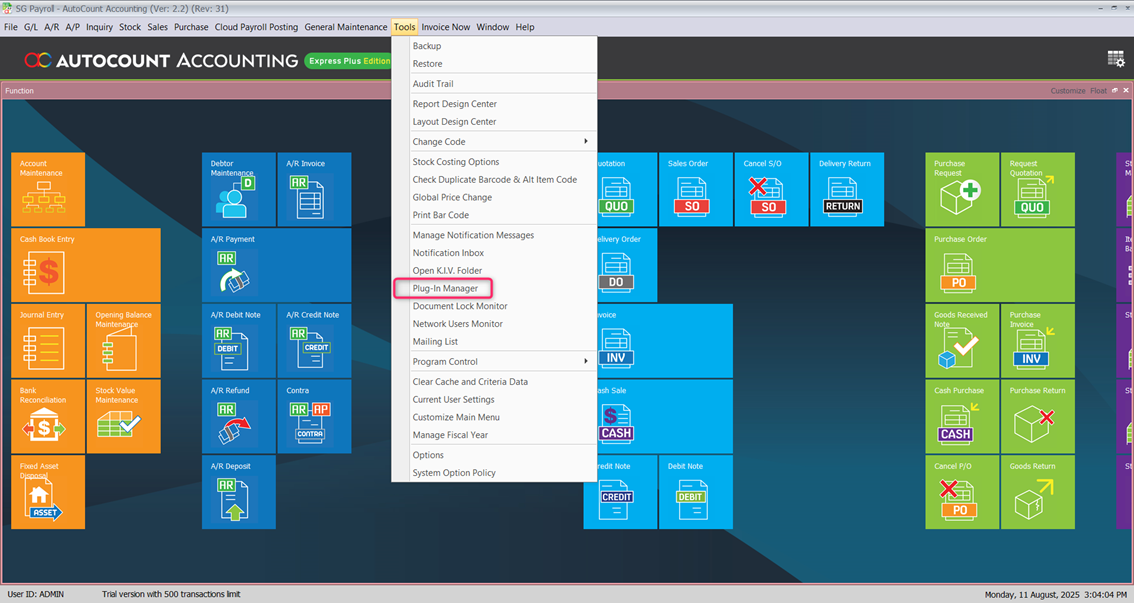This screenshot has width=1134, height=603.
Task: Open the Delivery Return tile
Action: (x=847, y=189)
